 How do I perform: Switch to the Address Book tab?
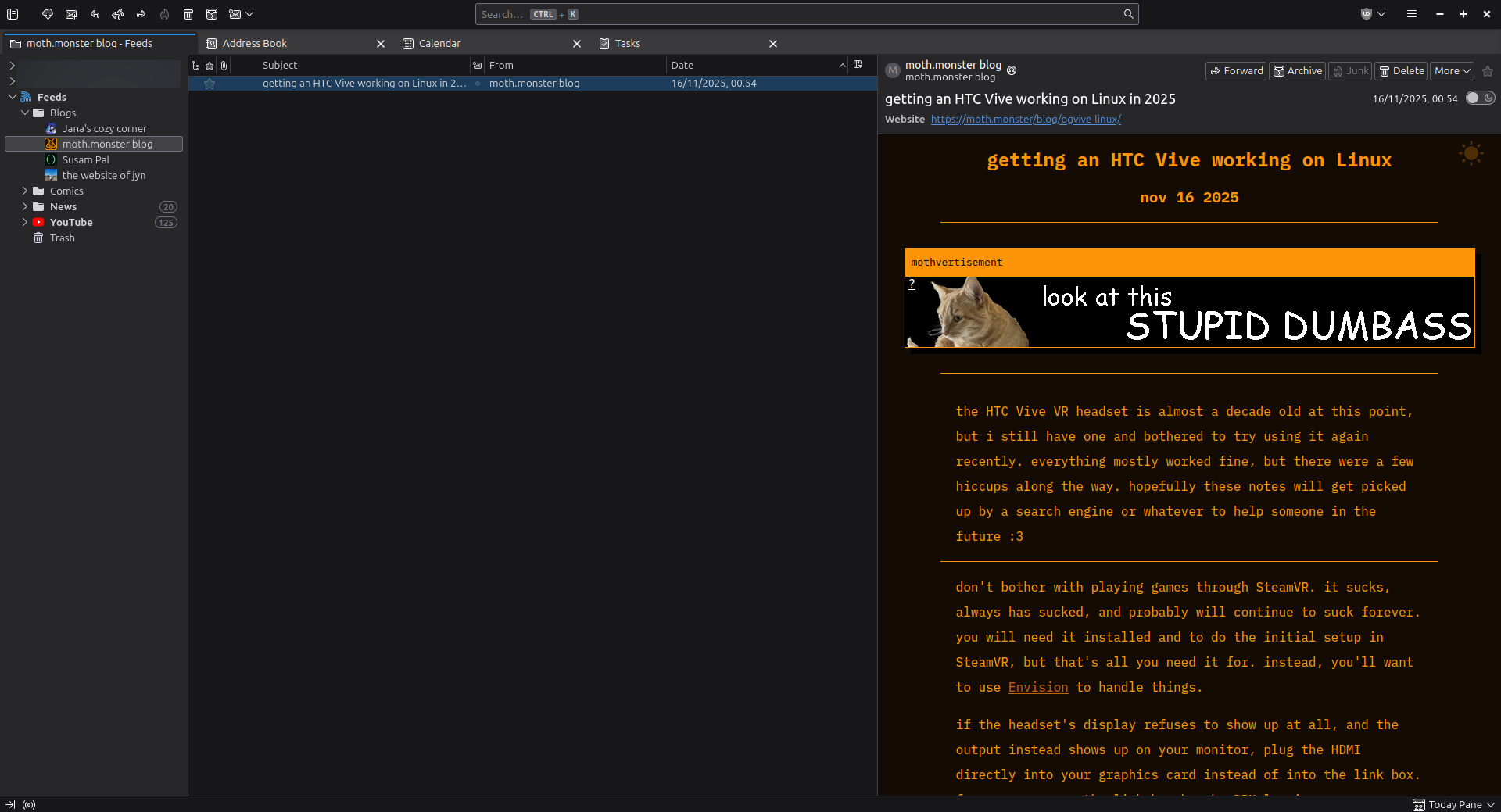click(x=254, y=44)
